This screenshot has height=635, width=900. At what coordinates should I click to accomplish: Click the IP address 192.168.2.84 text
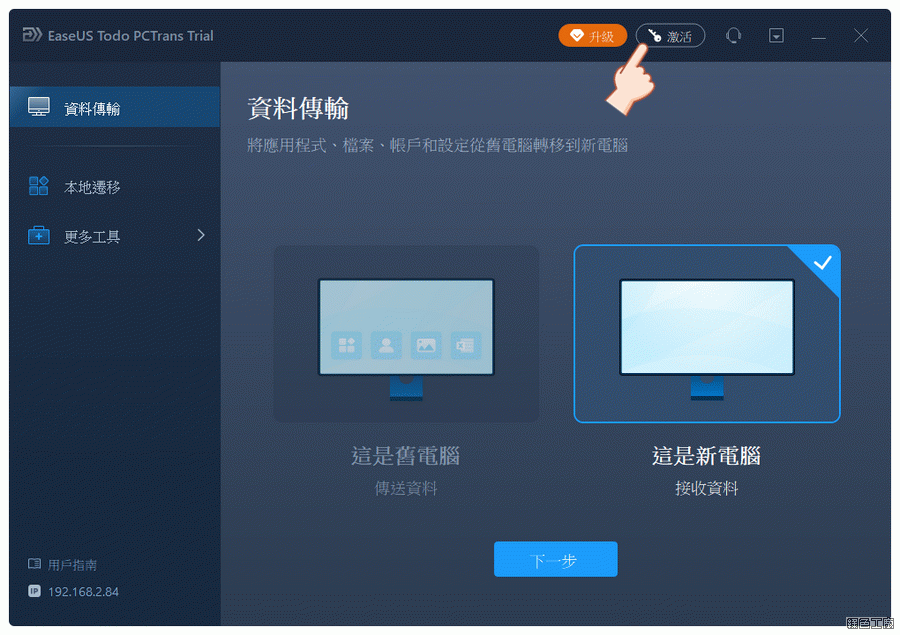(83, 592)
